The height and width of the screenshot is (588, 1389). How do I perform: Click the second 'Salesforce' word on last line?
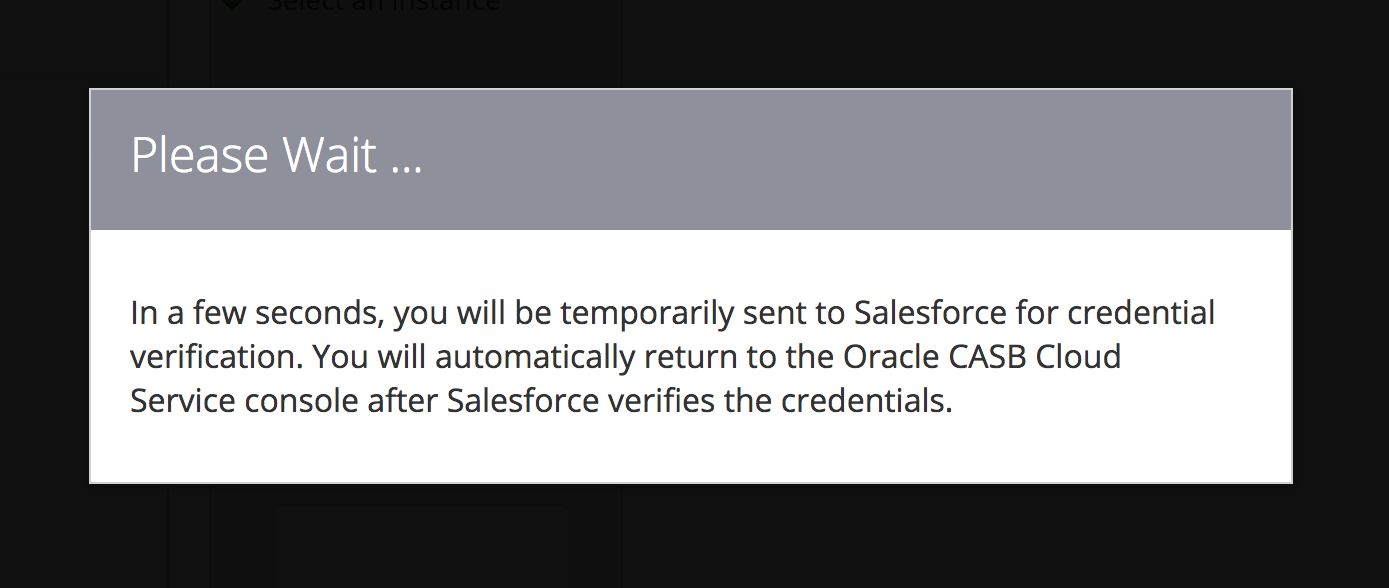tap(523, 401)
